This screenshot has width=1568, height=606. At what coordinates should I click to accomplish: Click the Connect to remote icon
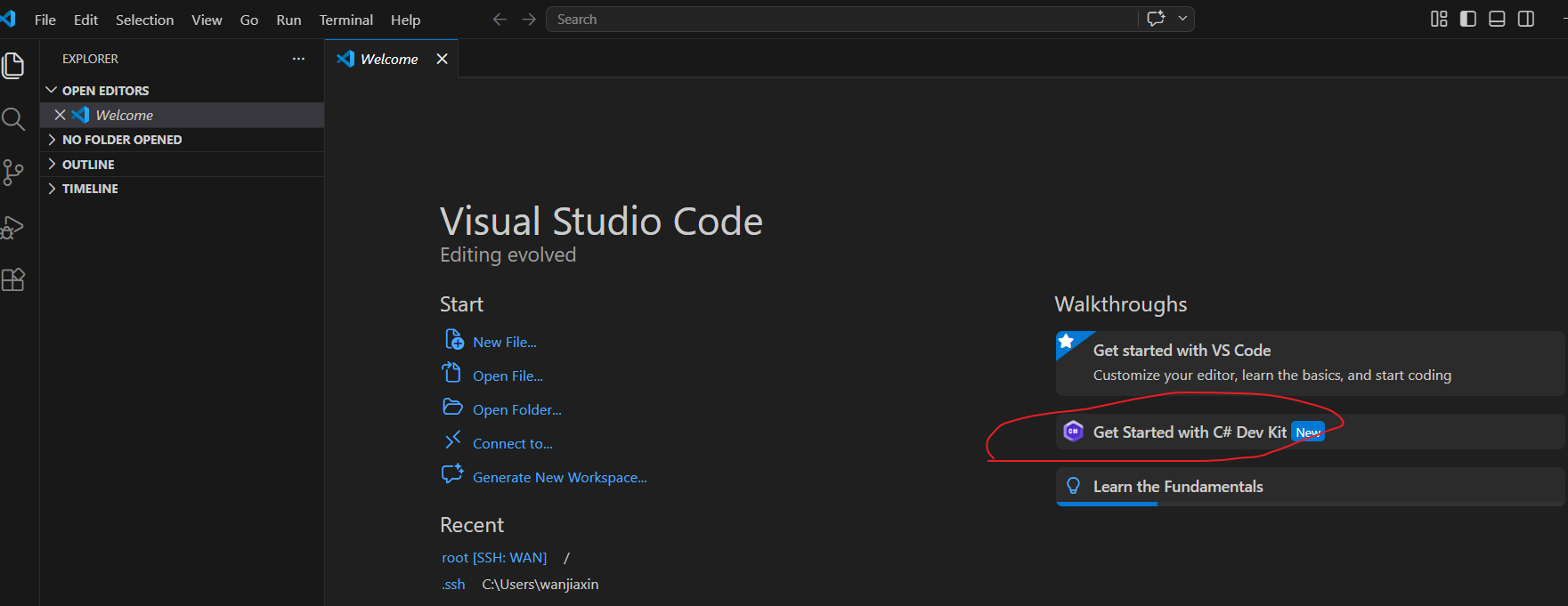point(452,440)
